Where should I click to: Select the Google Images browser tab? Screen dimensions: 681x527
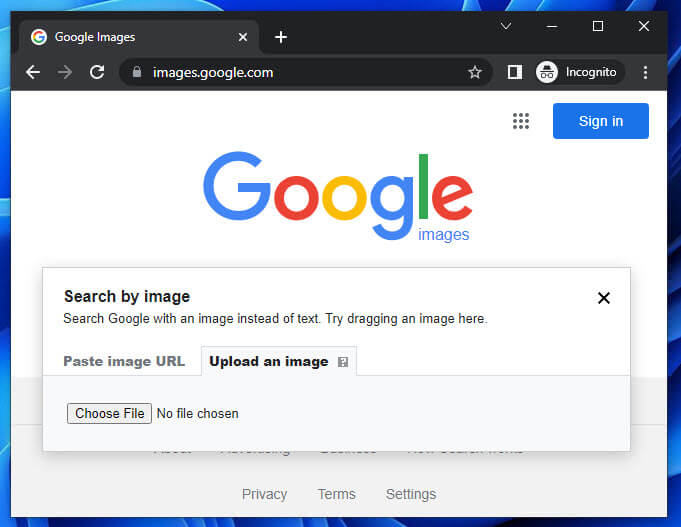pyautogui.click(x=139, y=37)
